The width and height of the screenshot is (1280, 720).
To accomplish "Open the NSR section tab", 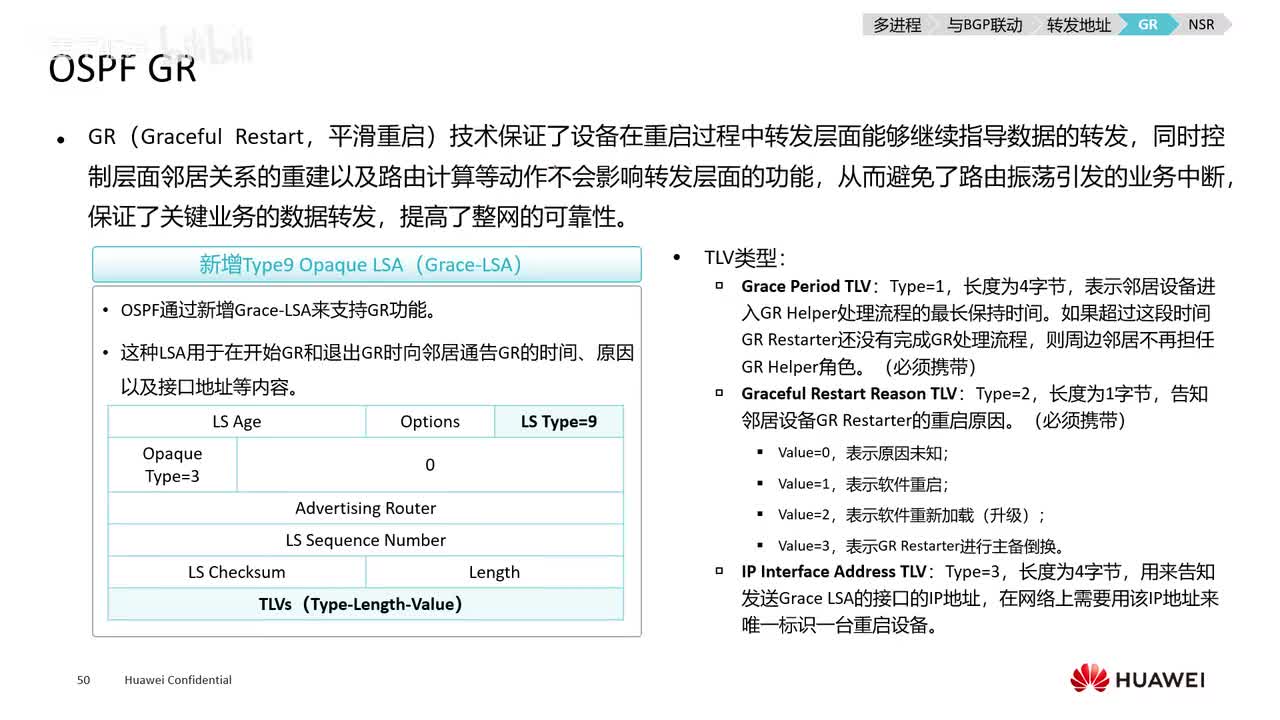I will click(x=1201, y=25).
